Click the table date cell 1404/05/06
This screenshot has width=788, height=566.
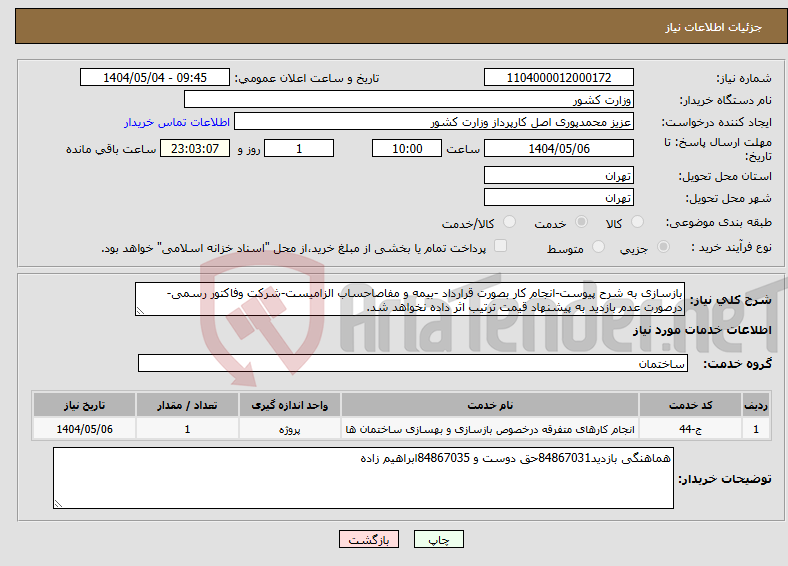84,429
